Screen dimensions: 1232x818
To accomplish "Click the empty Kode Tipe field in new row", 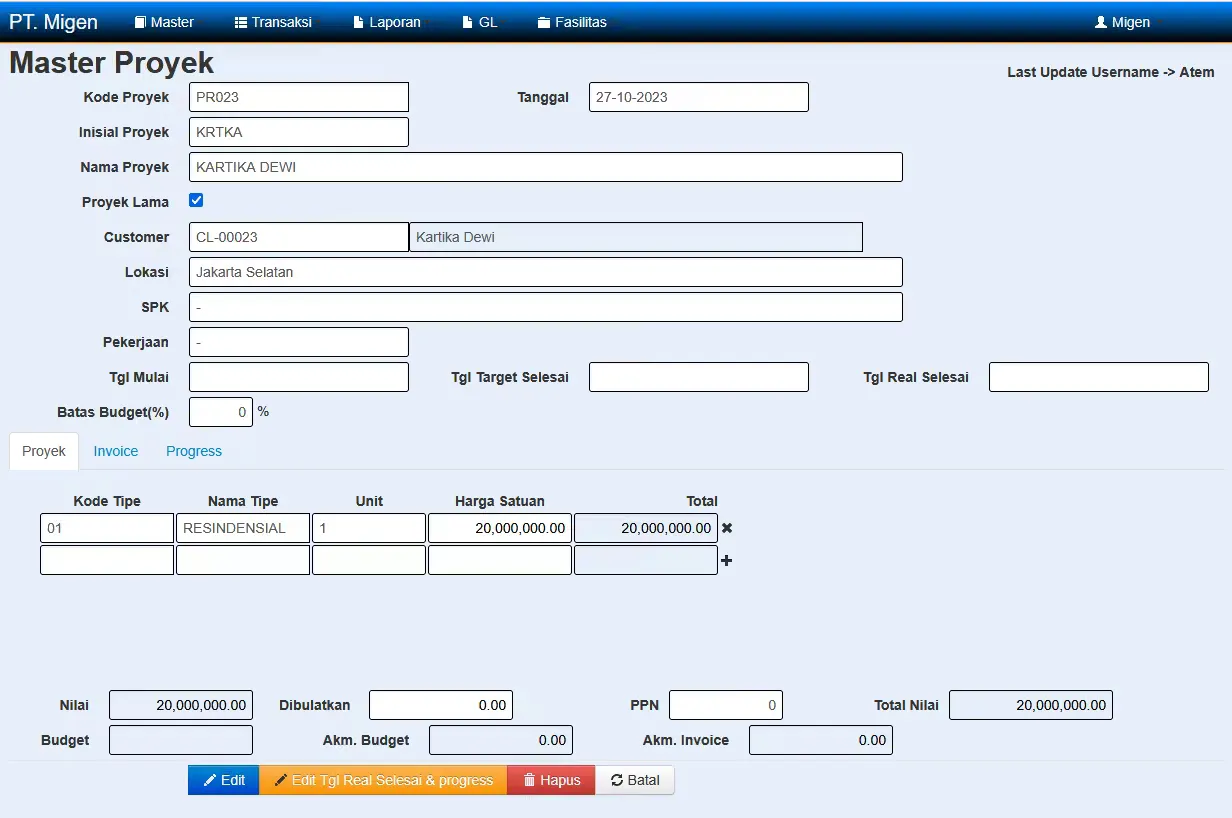I will pyautogui.click(x=107, y=560).
